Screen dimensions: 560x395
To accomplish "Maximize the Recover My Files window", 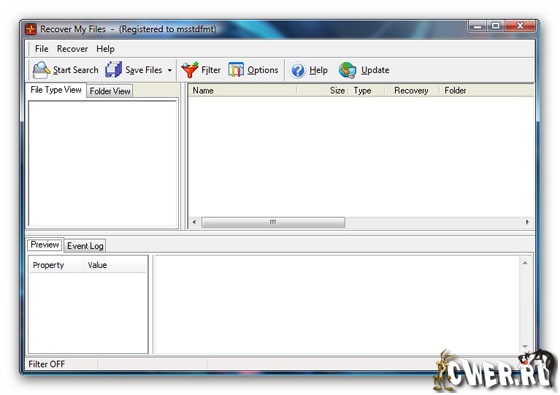I will tap(495, 26).
